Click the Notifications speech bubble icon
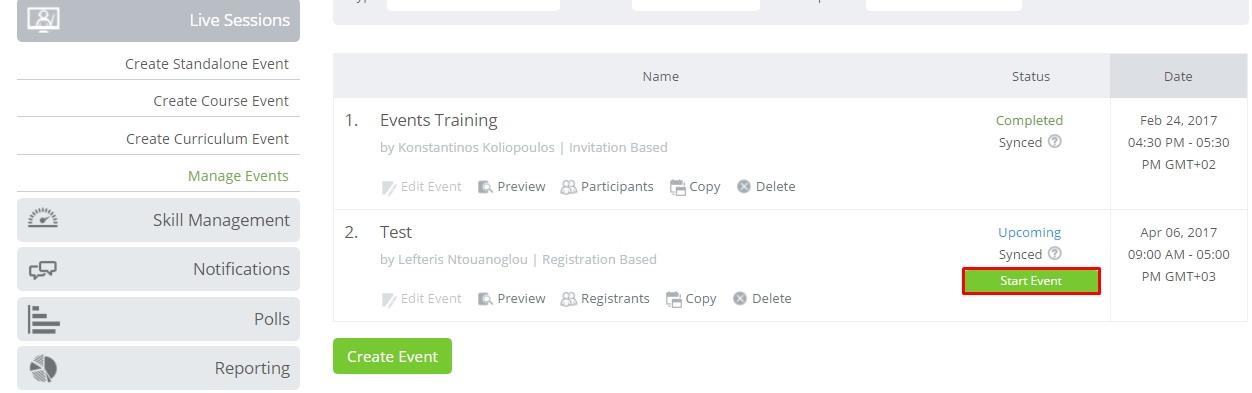The image size is (1252, 393). [x=43, y=269]
